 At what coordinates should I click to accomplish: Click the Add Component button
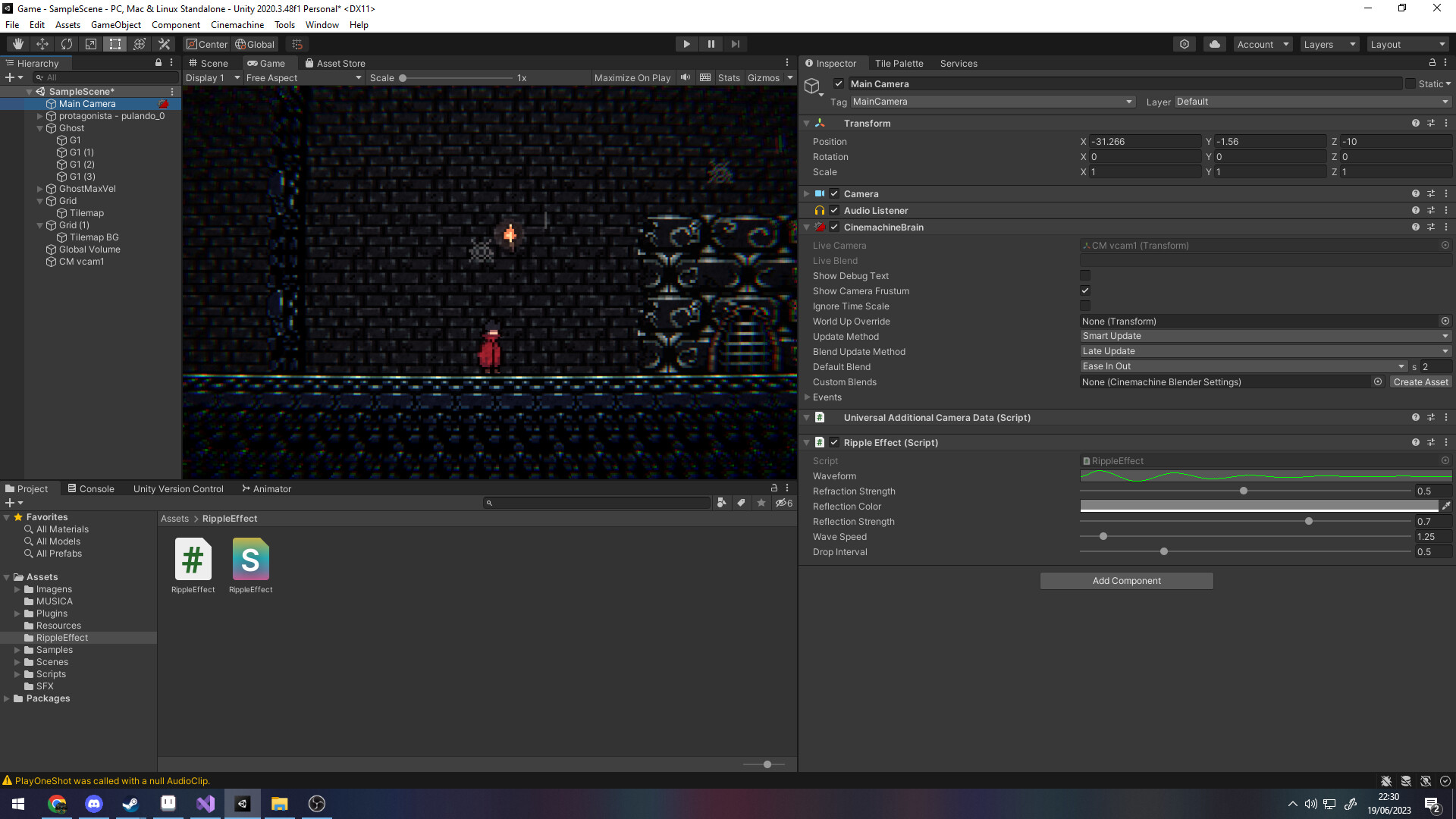1126,580
